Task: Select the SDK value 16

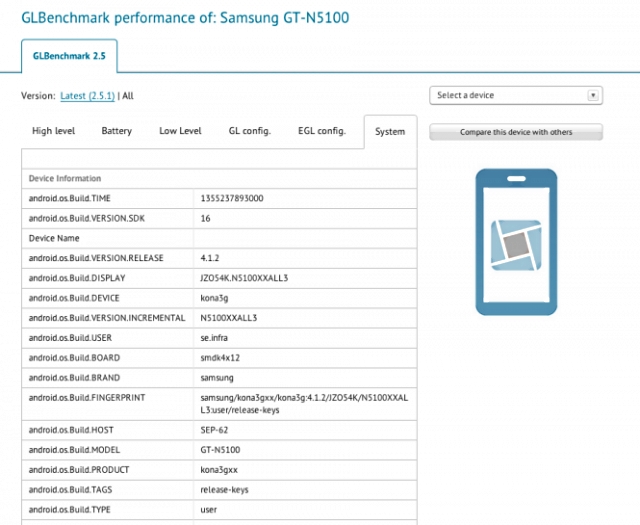Action: [x=205, y=218]
